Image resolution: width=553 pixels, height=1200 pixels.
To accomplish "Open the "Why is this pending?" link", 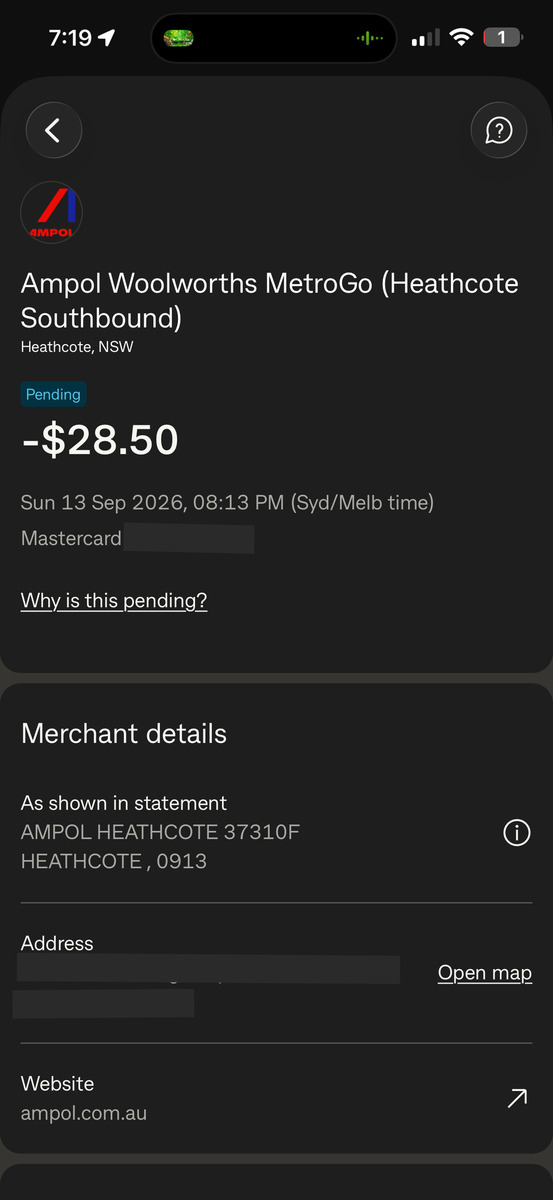I will coord(114,601).
